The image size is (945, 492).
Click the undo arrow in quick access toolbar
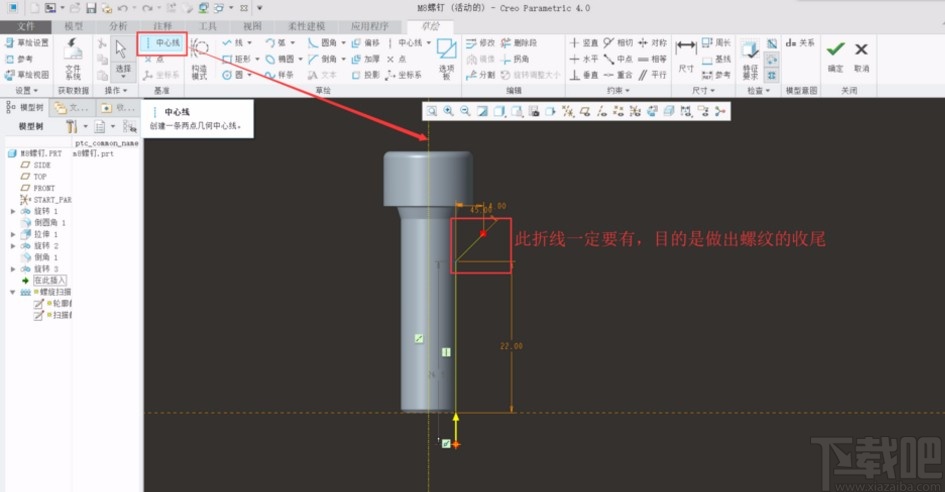click(x=122, y=8)
